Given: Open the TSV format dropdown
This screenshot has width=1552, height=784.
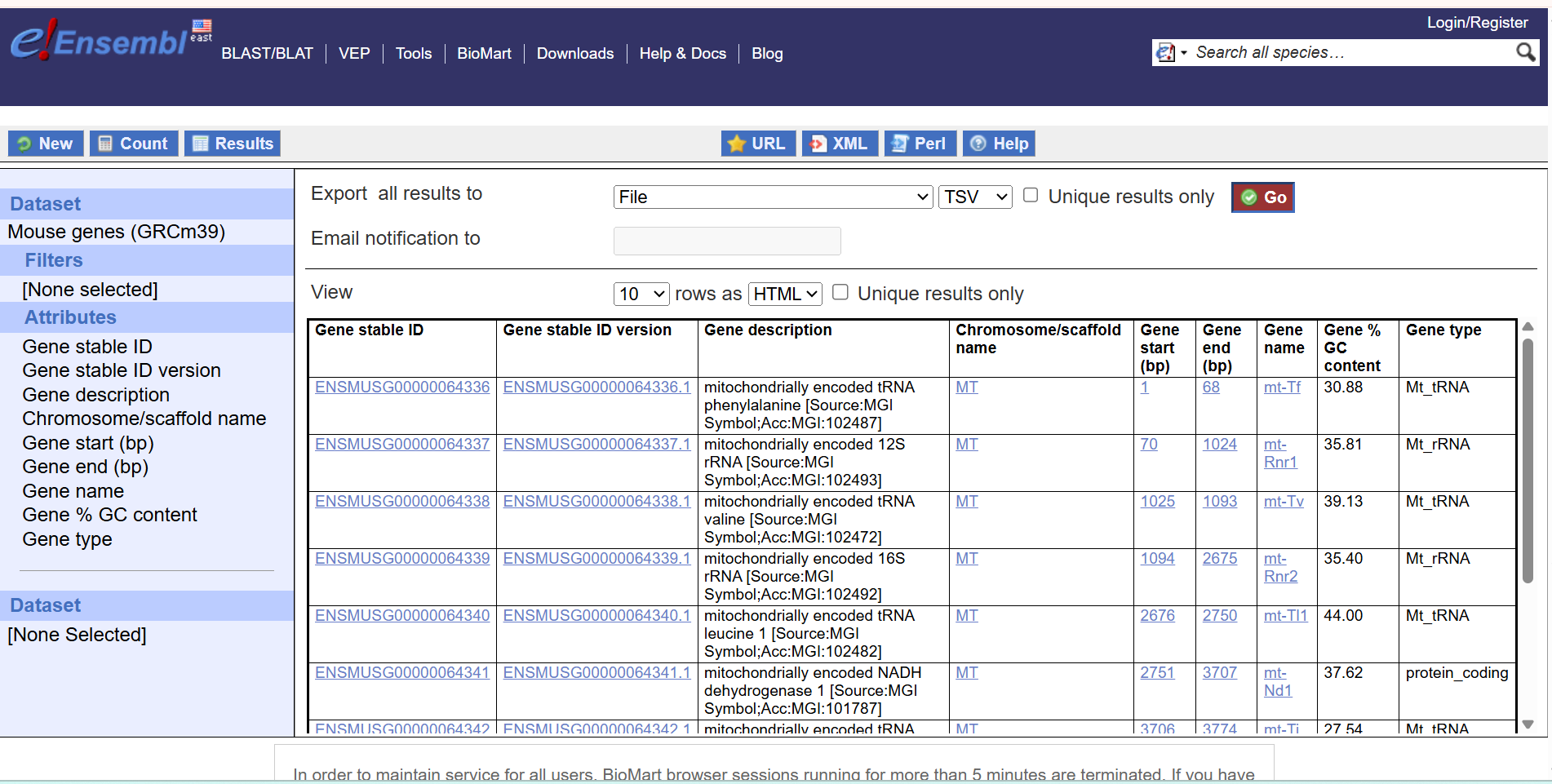Looking at the screenshot, I should click(975, 197).
